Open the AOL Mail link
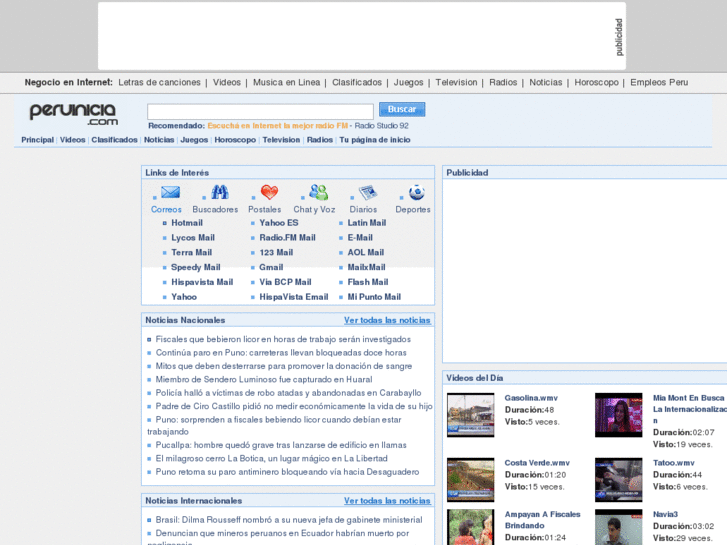Viewport: 727px width, 545px height. tap(366, 252)
